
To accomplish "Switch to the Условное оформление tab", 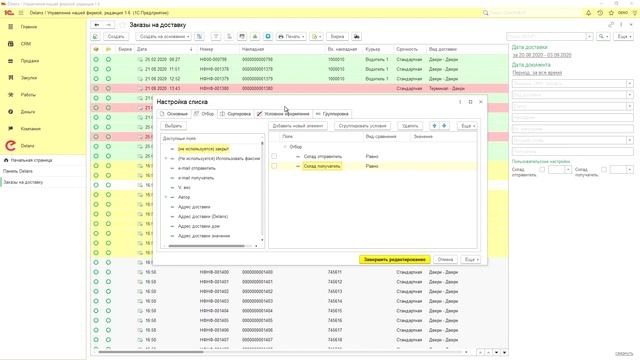I will click(283, 114).
